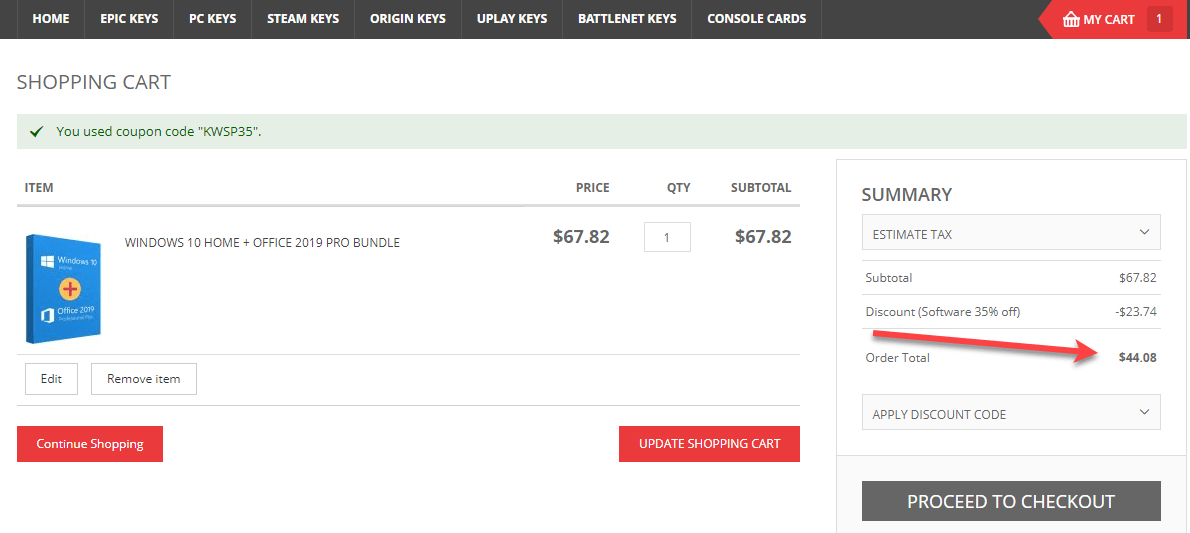Edit the cart item
1190x533 pixels.
click(51, 379)
